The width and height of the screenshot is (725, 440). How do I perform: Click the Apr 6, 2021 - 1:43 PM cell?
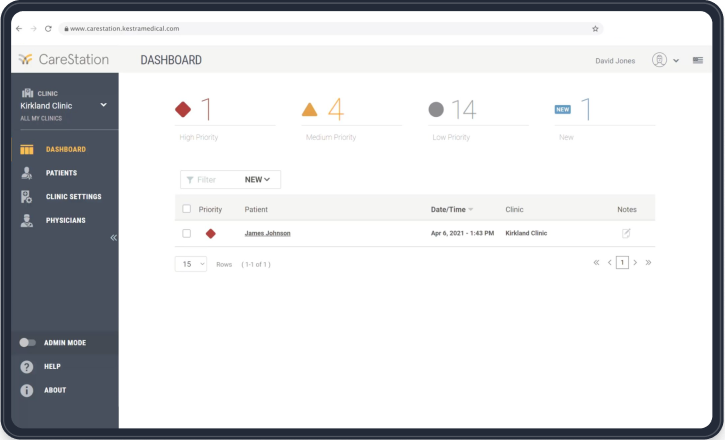[462, 233]
